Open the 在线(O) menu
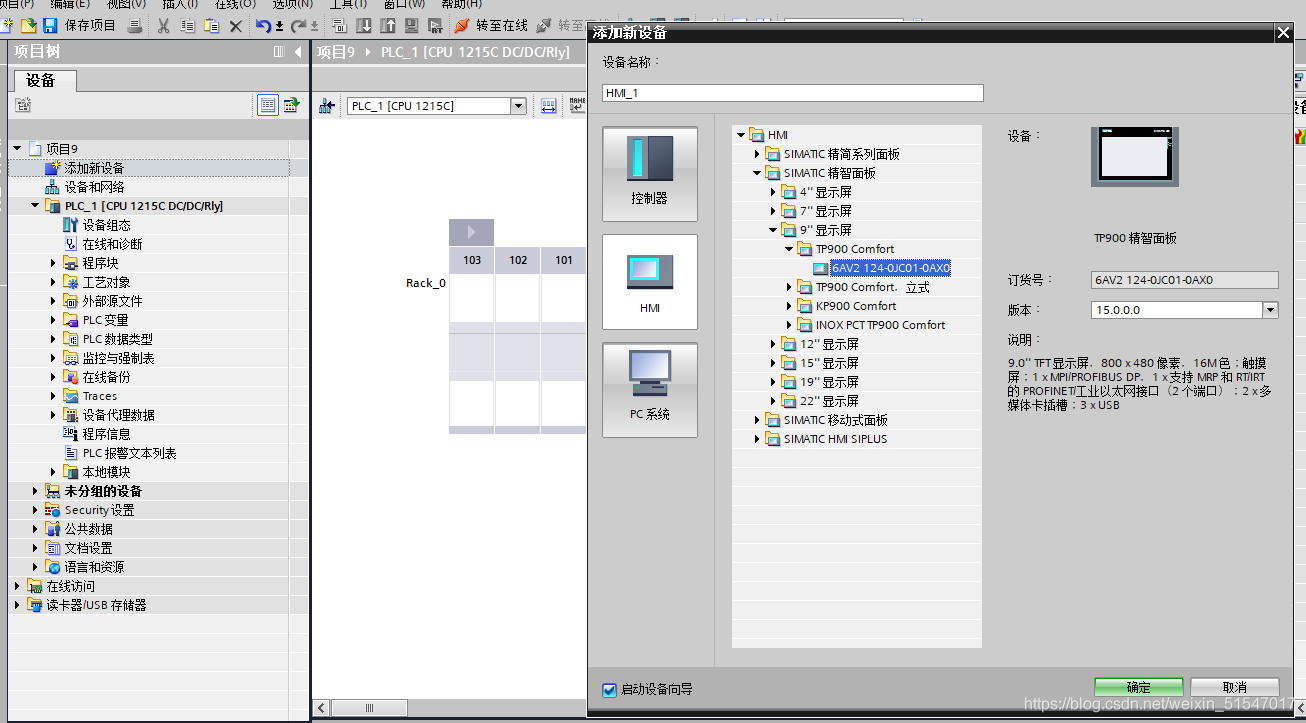The image size is (1306, 723). pyautogui.click(x=235, y=4)
